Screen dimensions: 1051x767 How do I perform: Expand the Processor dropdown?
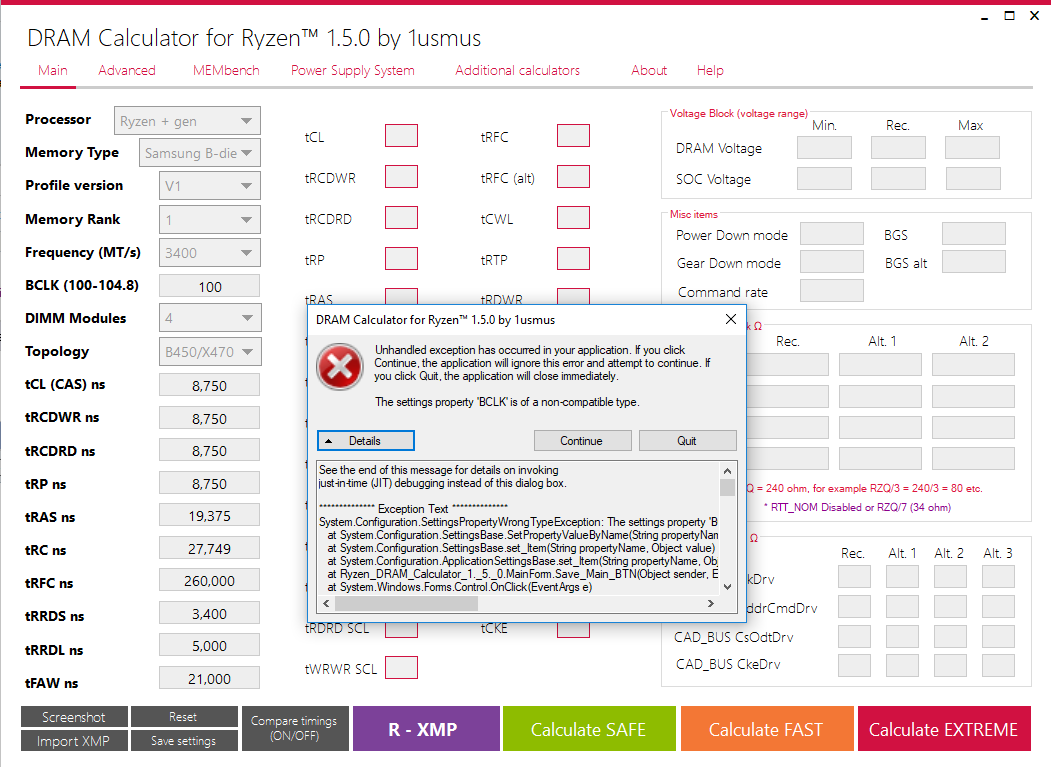(x=187, y=121)
